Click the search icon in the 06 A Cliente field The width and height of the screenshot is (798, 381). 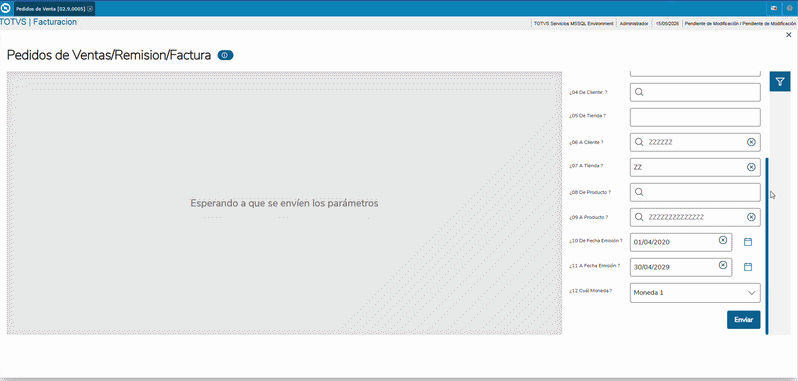pyautogui.click(x=639, y=142)
